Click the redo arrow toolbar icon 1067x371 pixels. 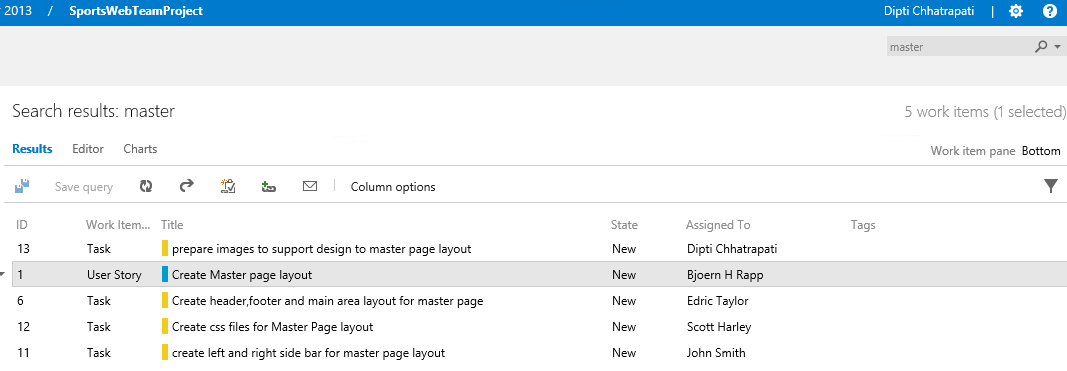click(186, 185)
